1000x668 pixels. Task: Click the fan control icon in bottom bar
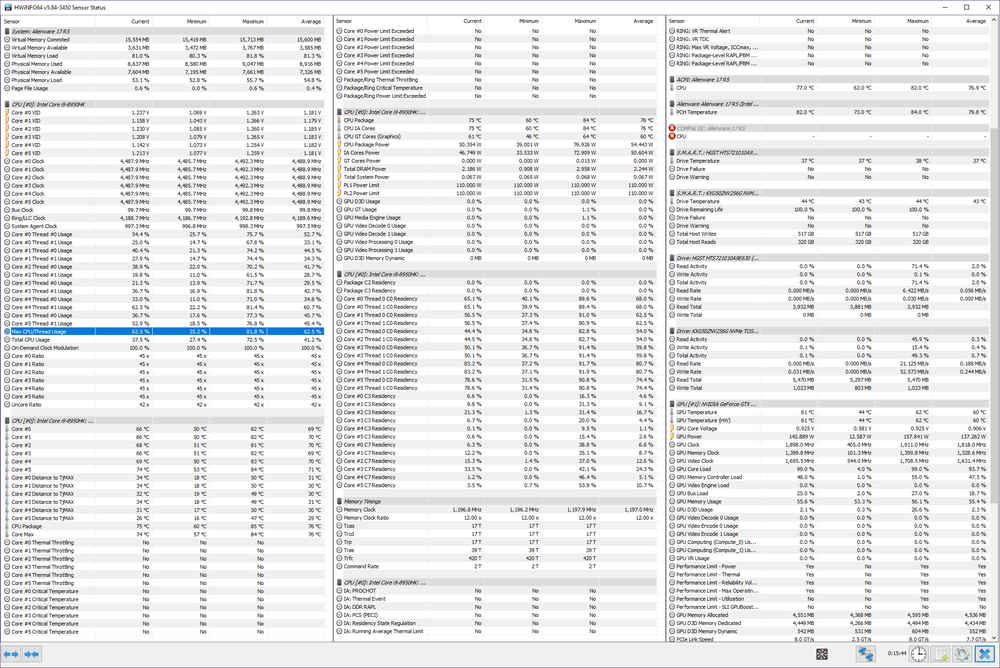tap(821, 654)
